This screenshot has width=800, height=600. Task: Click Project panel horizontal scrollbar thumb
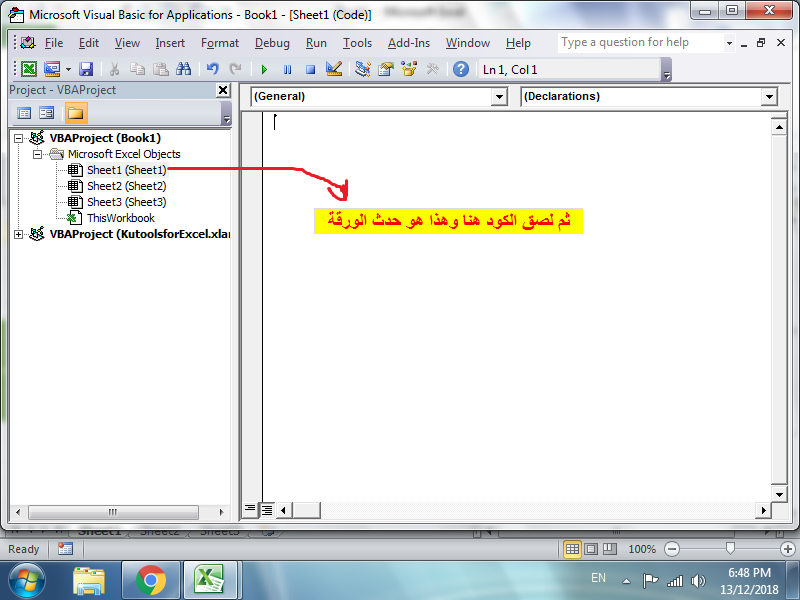(x=113, y=512)
